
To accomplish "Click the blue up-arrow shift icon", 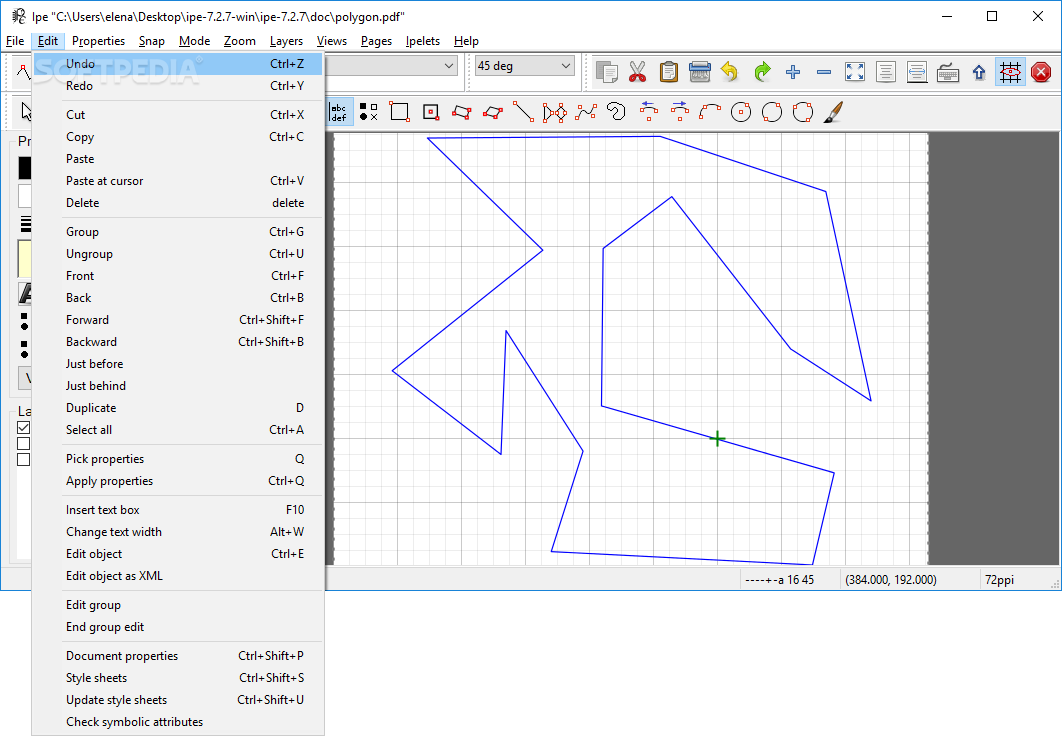I will point(979,72).
